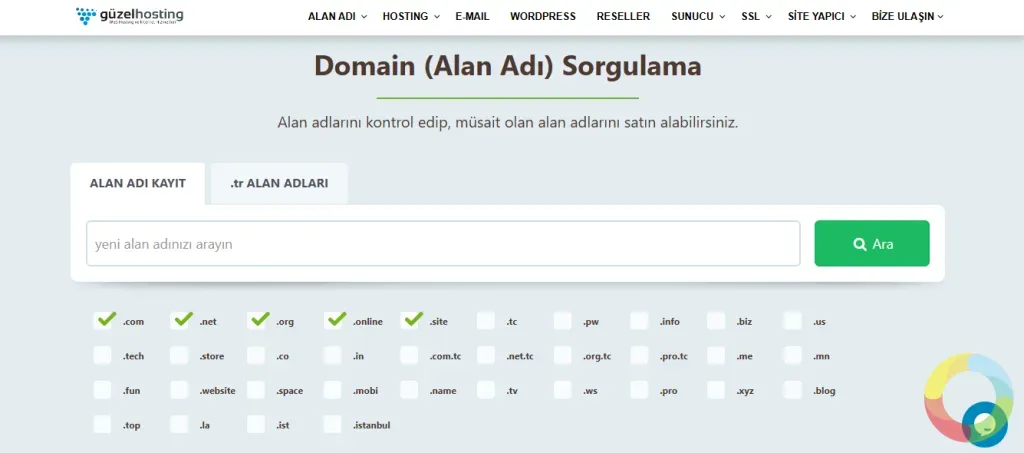Enable the .website extension checkbox

tap(180, 390)
